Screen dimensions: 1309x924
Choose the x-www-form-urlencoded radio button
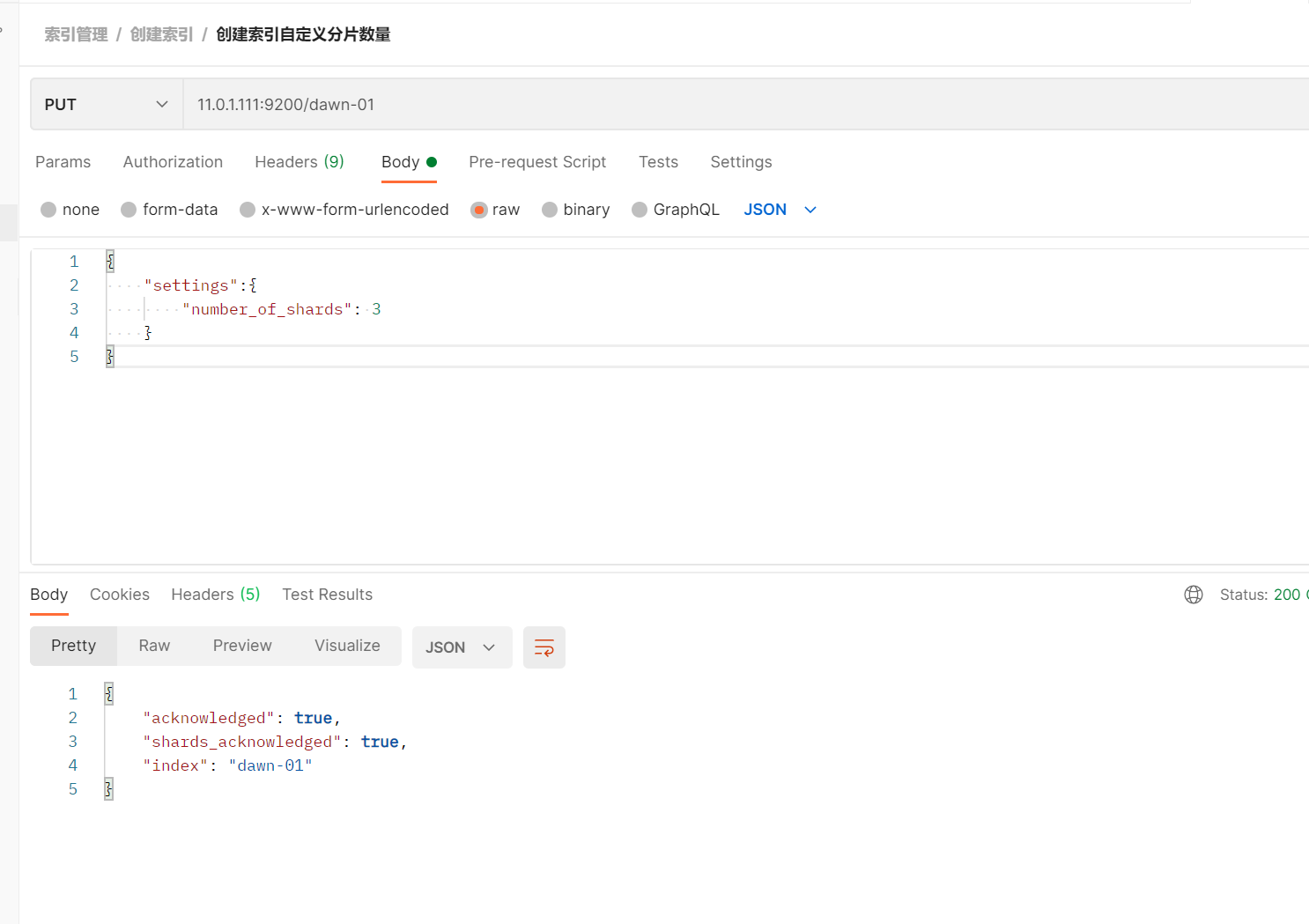tap(248, 210)
